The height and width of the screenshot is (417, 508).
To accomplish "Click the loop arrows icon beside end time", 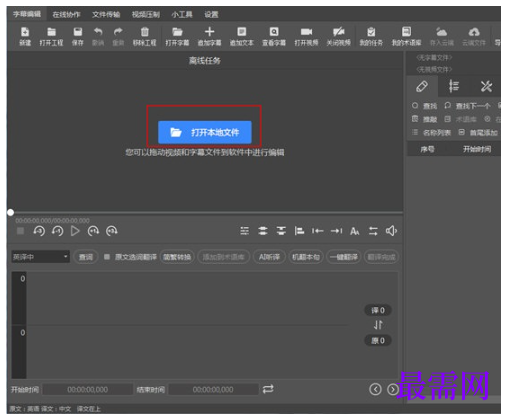I will [268, 389].
